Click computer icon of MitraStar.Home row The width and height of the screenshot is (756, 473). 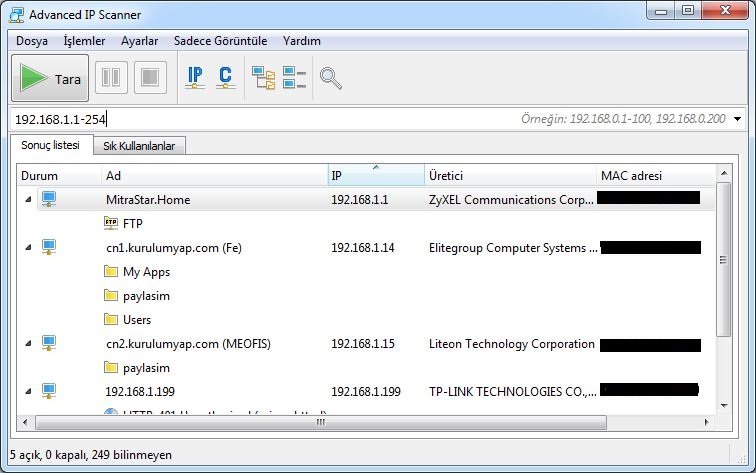[49, 199]
